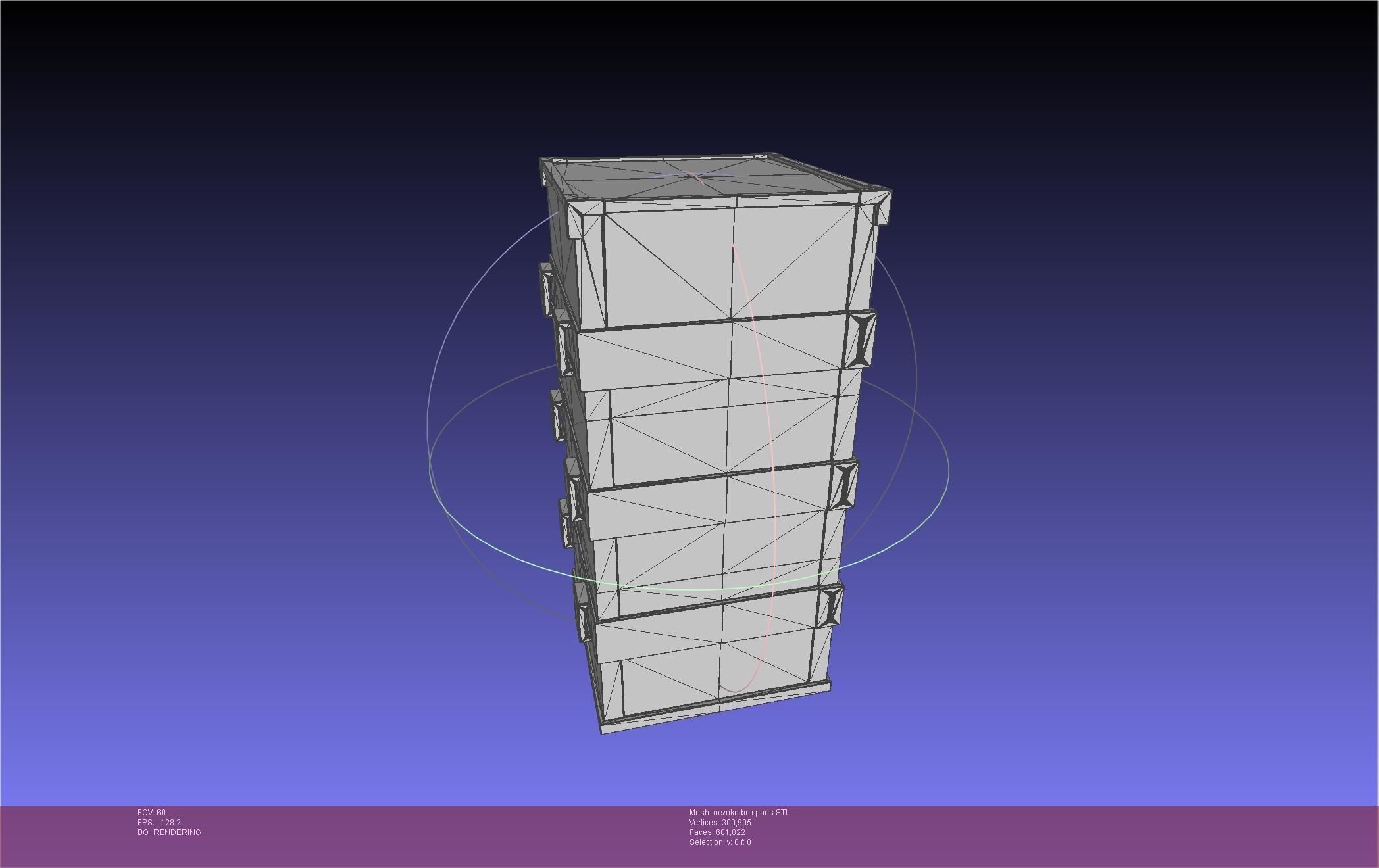Click the FOV: 60 status text

(x=151, y=813)
